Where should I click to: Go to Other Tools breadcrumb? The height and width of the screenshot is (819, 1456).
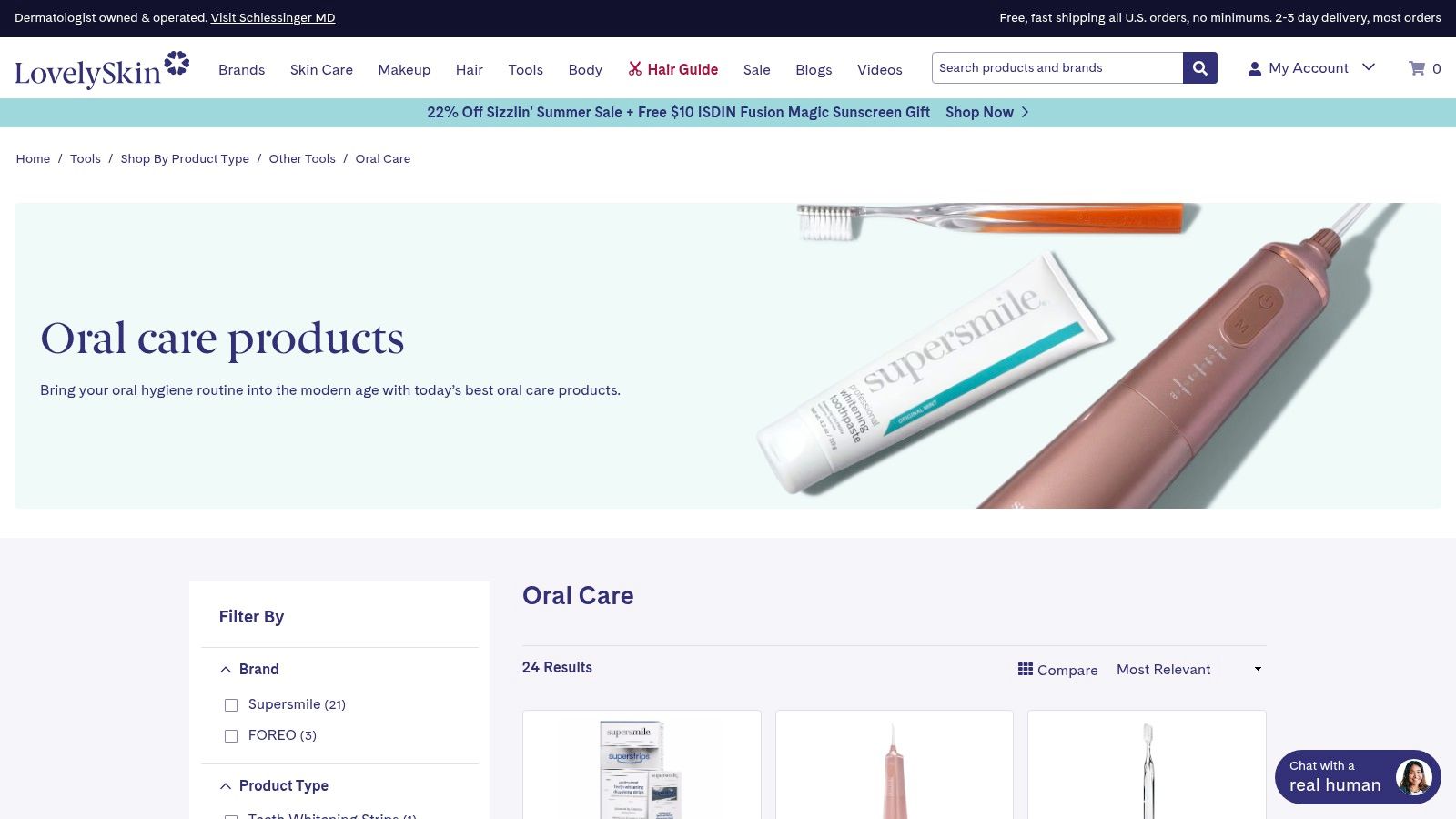tap(302, 158)
